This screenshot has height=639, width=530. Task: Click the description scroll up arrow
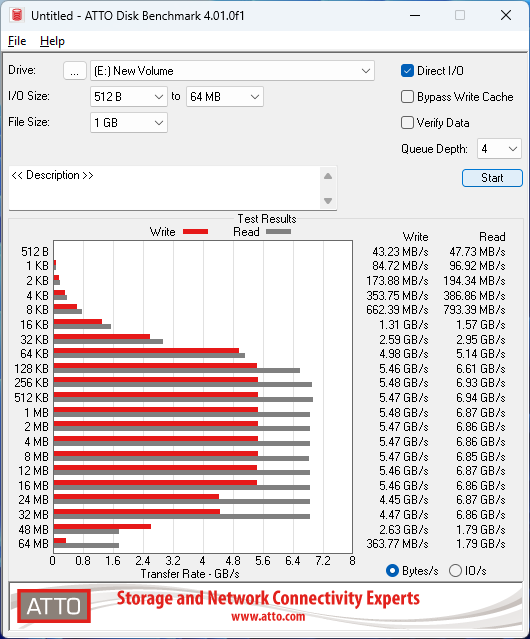[328, 176]
